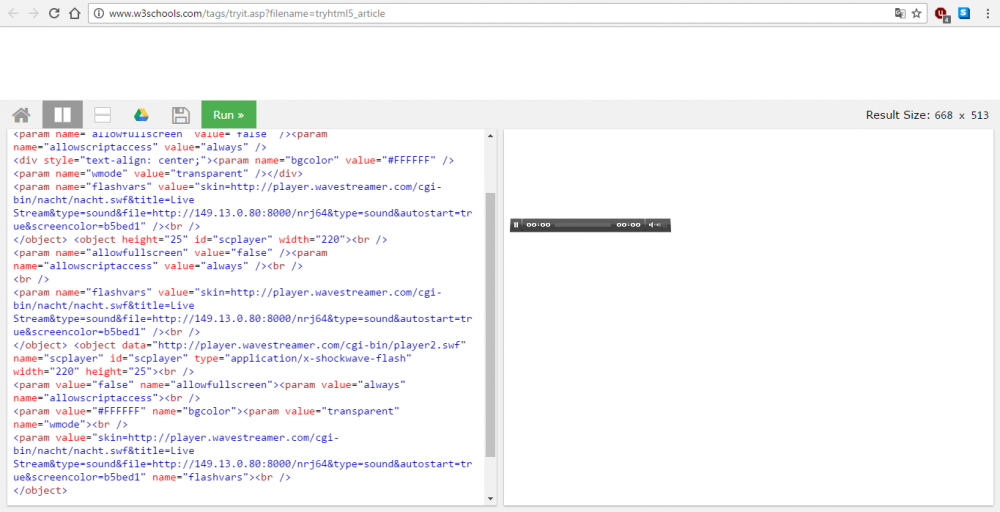Go to W3Schools home icon
Image resolution: width=1000 pixels, height=512 pixels.
(x=21, y=115)
